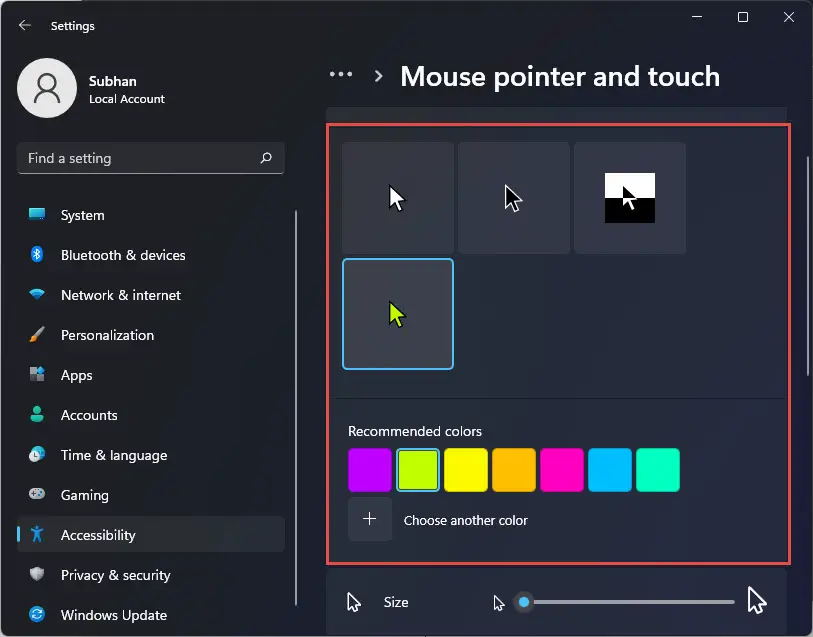Go back using the back arrow
Image resolution: width=813 pixels, height=637 pixels.
[x=24, y=25]
